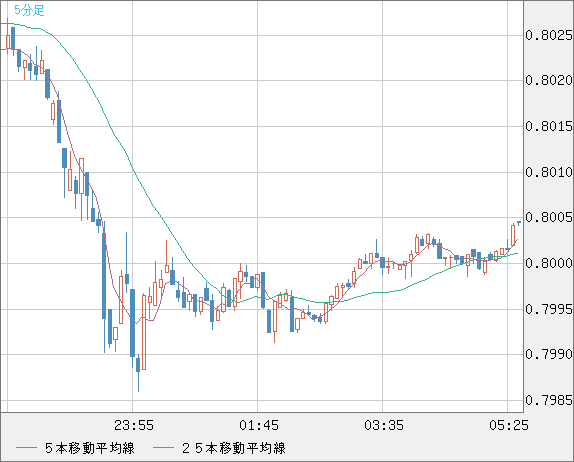Click the 23:55 time axis label
The height and width of the screenshot is (462, 574).
point(134,425)
